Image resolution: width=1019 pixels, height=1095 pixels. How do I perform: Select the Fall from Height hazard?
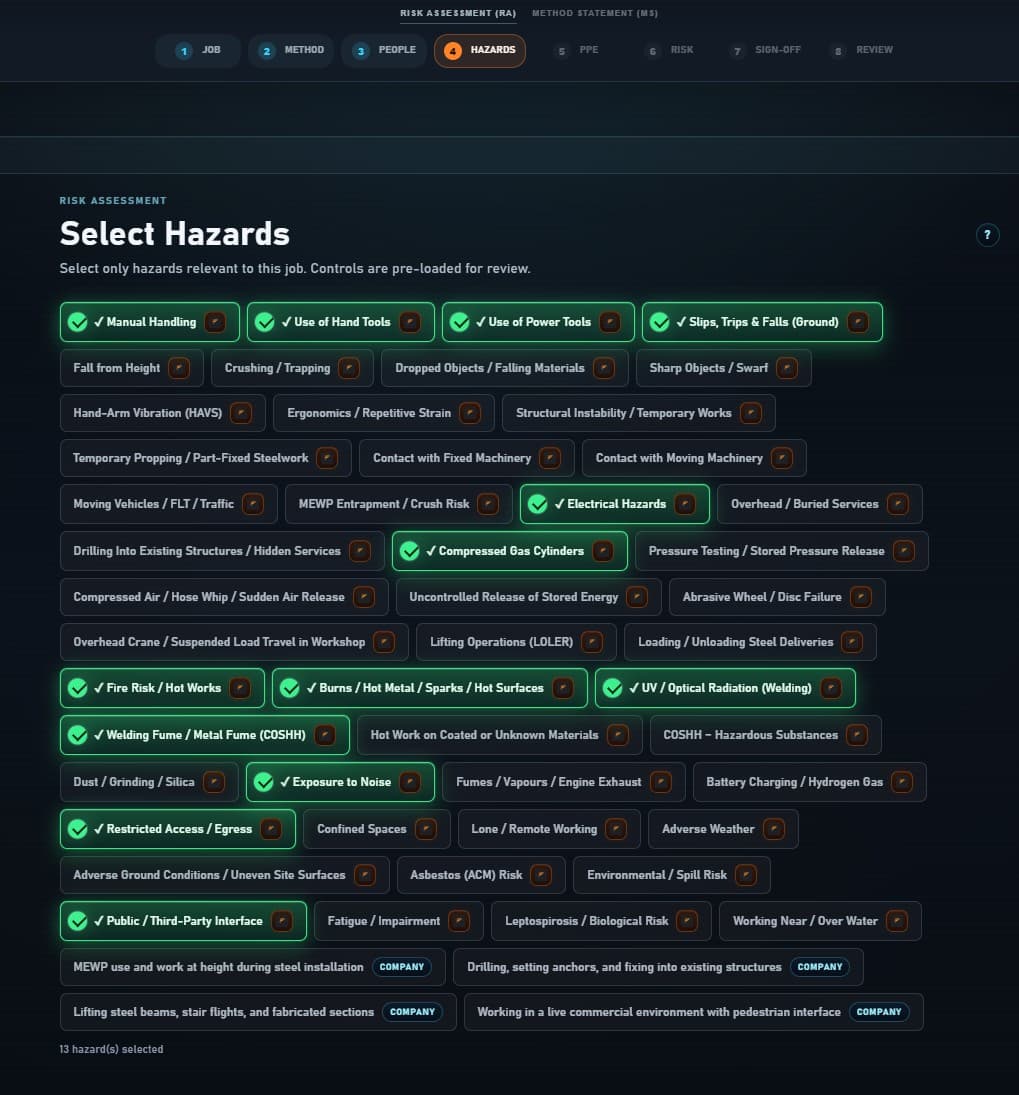click(131, 368)
